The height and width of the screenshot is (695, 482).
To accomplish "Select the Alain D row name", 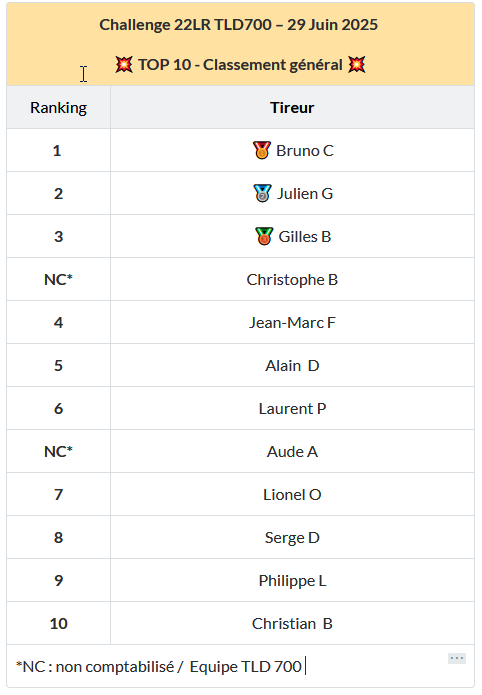I will point(292,365).
